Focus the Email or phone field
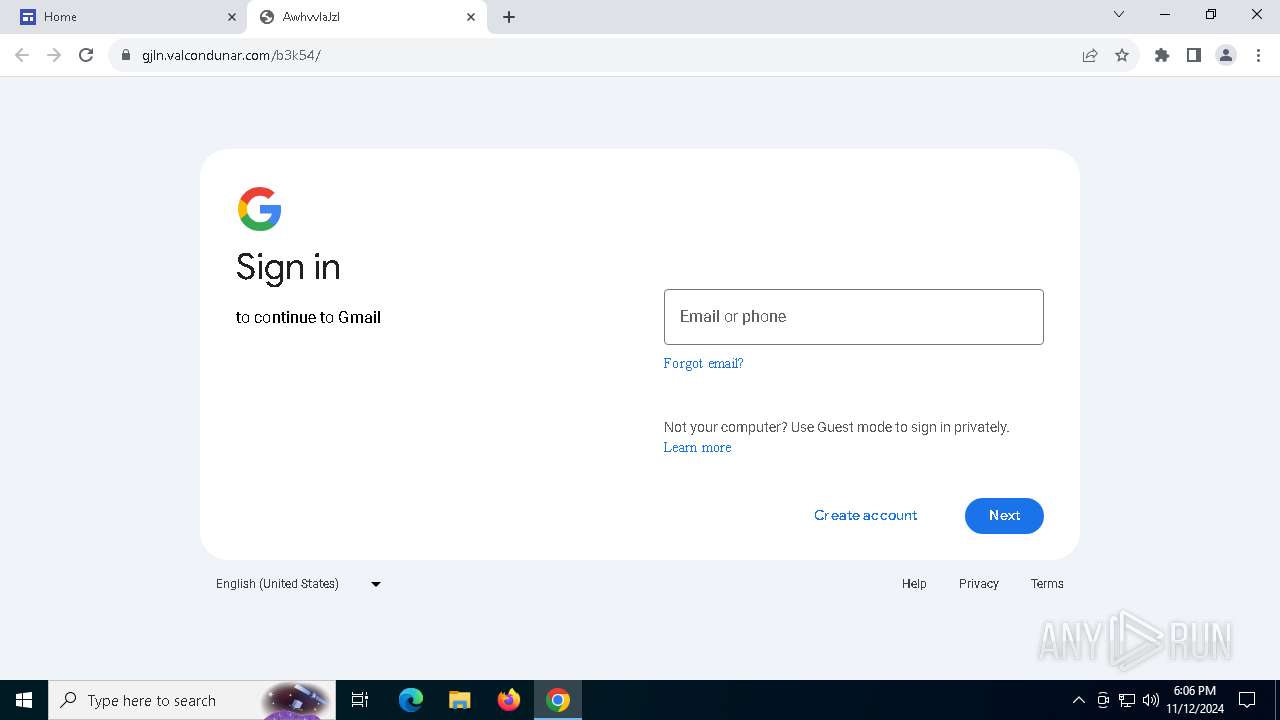The image size is (1280, 720). pos(853,317)
